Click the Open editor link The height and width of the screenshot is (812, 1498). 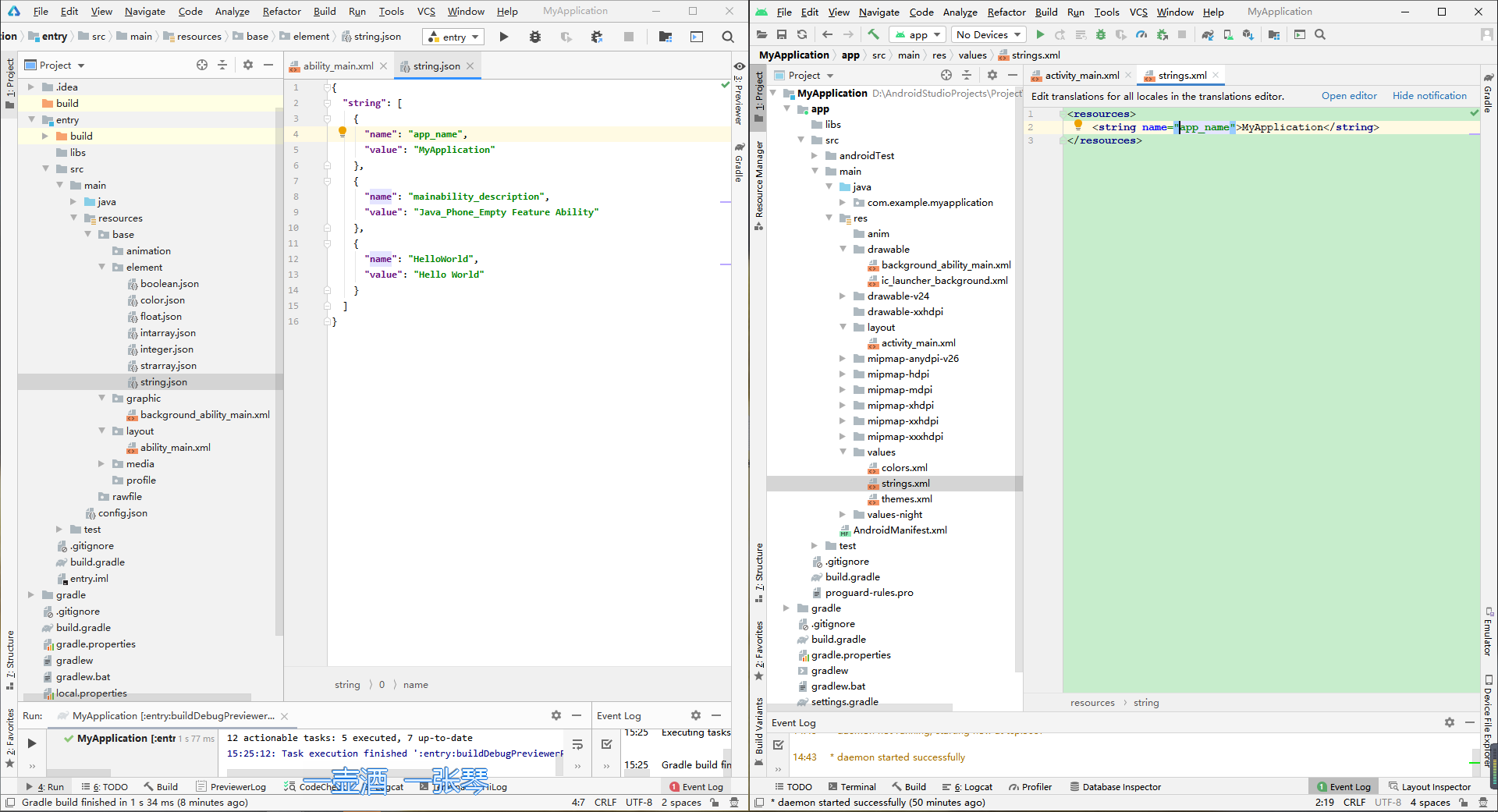point(1349,96)
